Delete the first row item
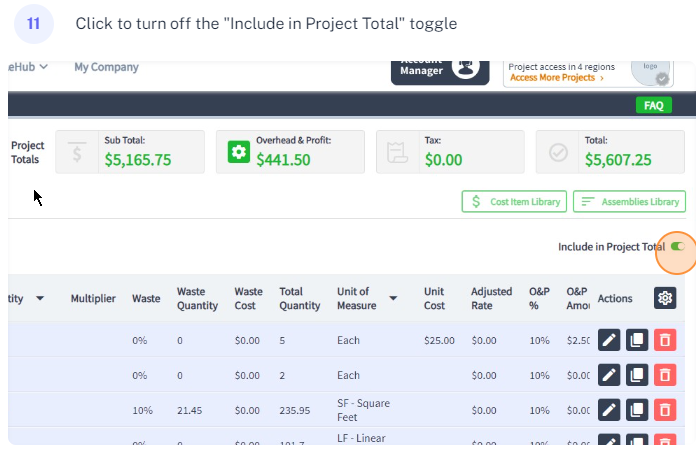This screenshot has width=697, height=453. pyautogui.click(x=663, y=340)
